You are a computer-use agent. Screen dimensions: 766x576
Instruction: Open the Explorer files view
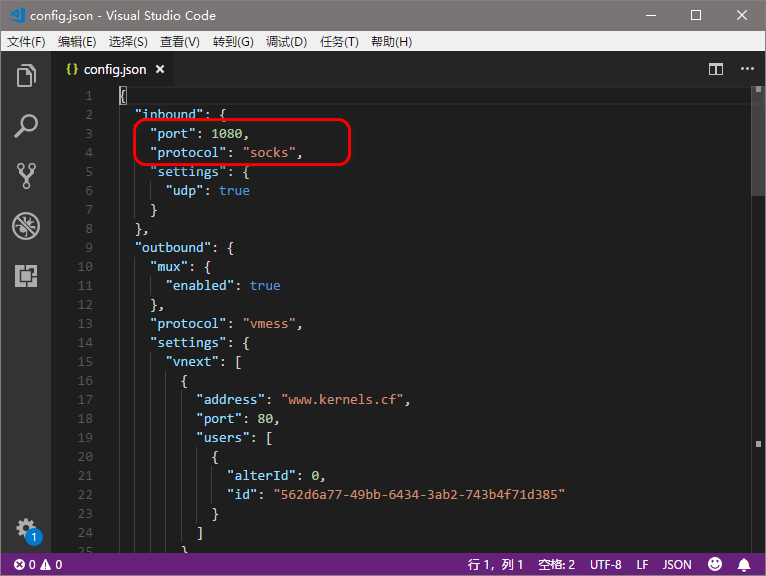pos(26,76)
